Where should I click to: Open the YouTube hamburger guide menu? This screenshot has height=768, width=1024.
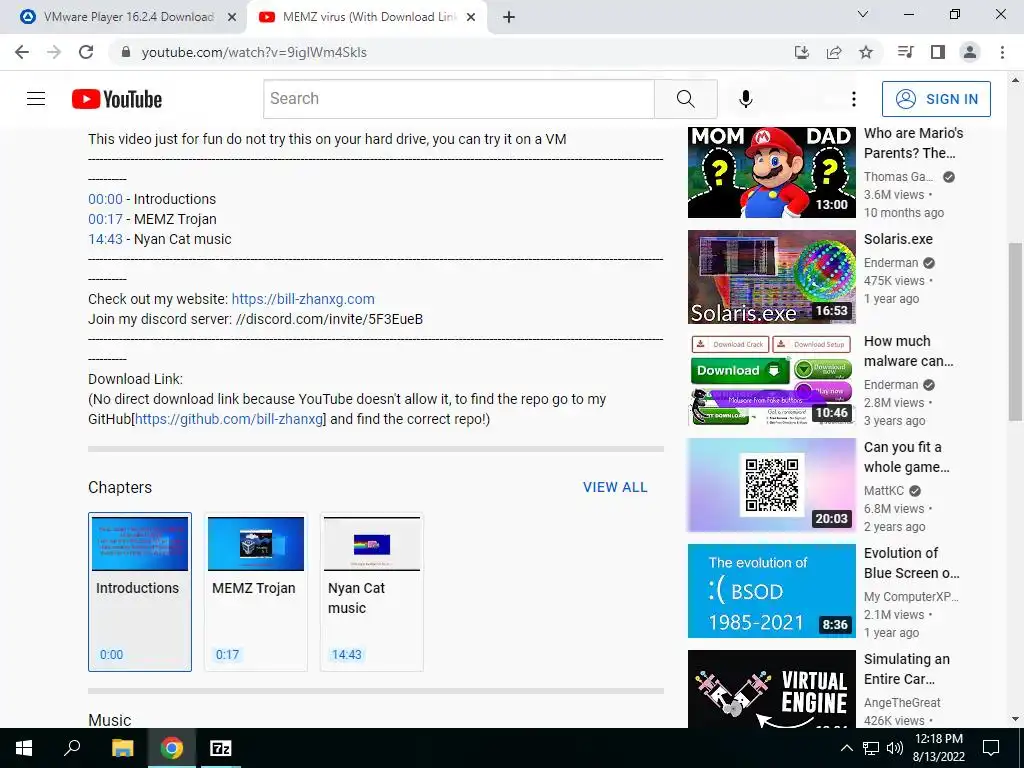36,99
